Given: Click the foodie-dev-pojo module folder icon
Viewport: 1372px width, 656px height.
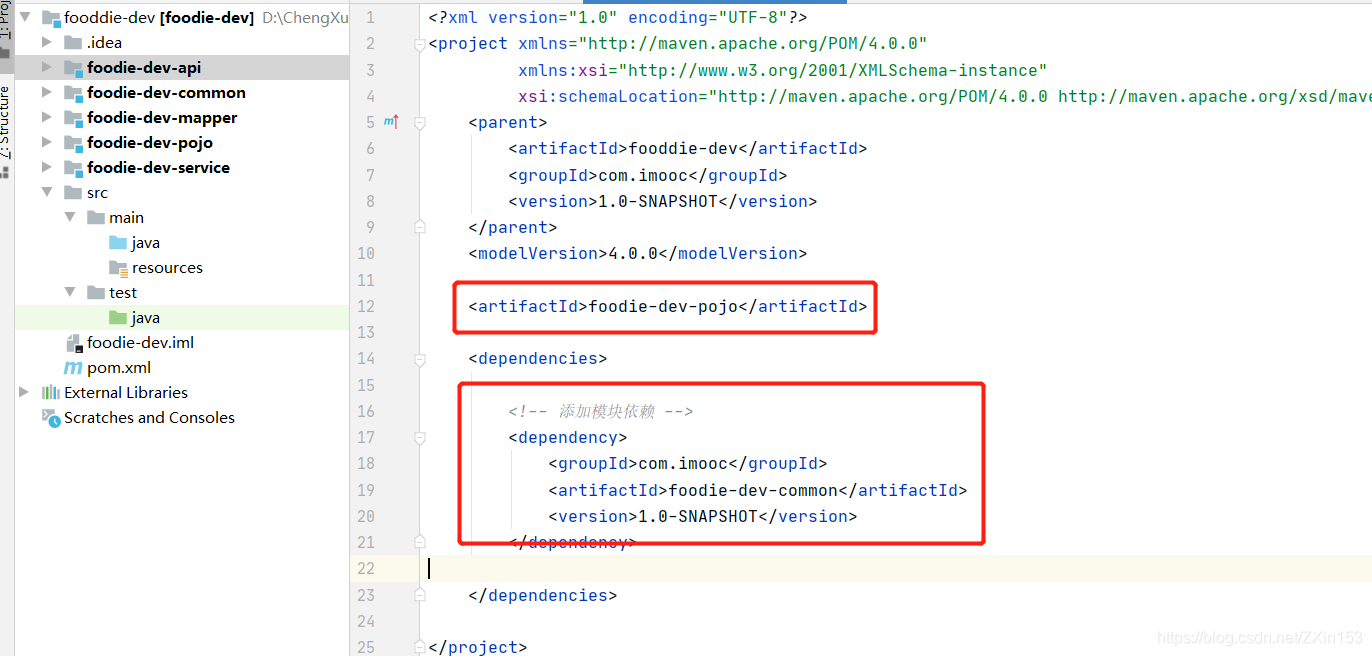Looking at the screenshot, I should point(72,143).
